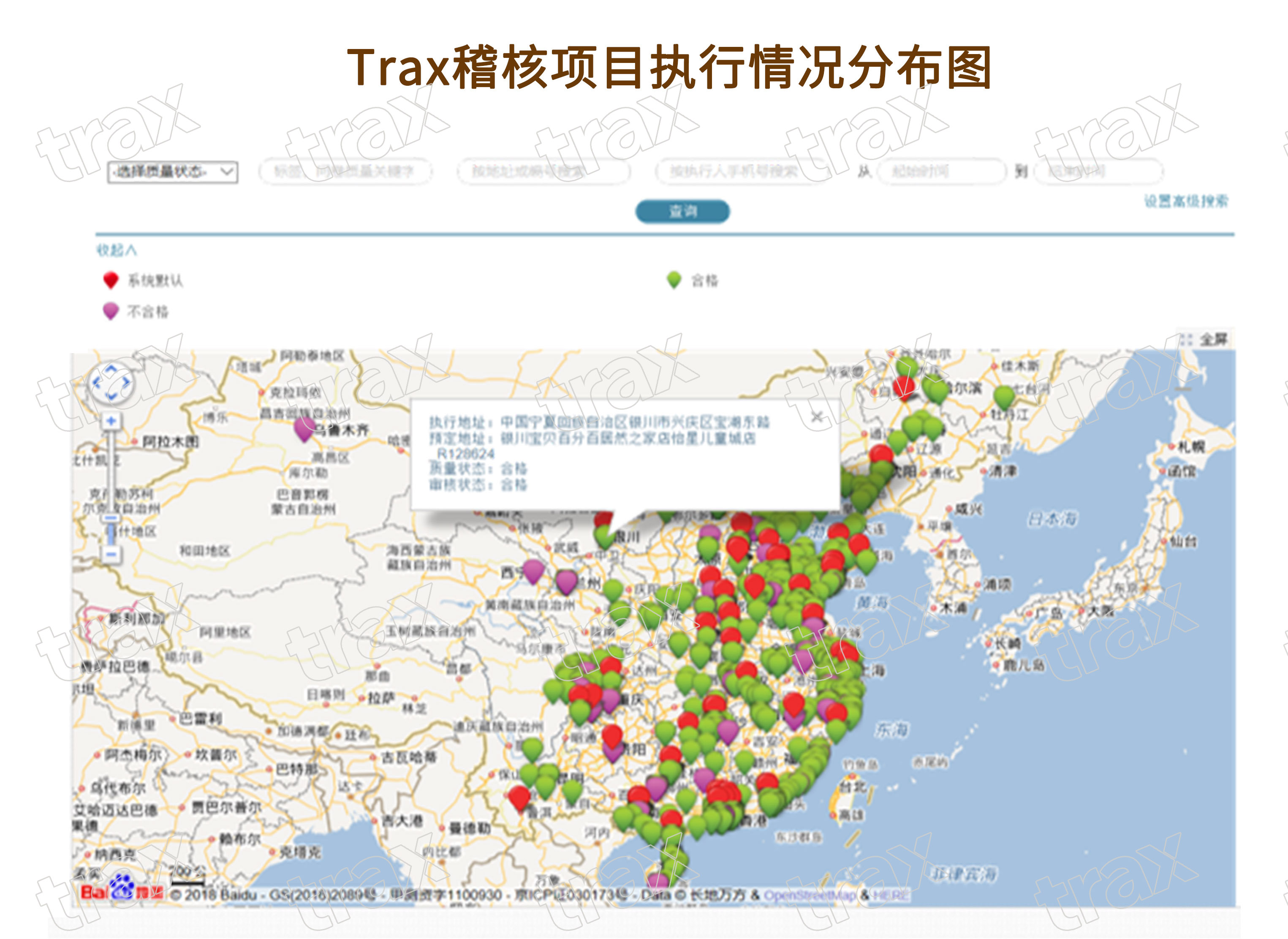1288x939 pixels.
Task: Open the 设置高级搜索 advanced search link
Action: [1186, 201]
